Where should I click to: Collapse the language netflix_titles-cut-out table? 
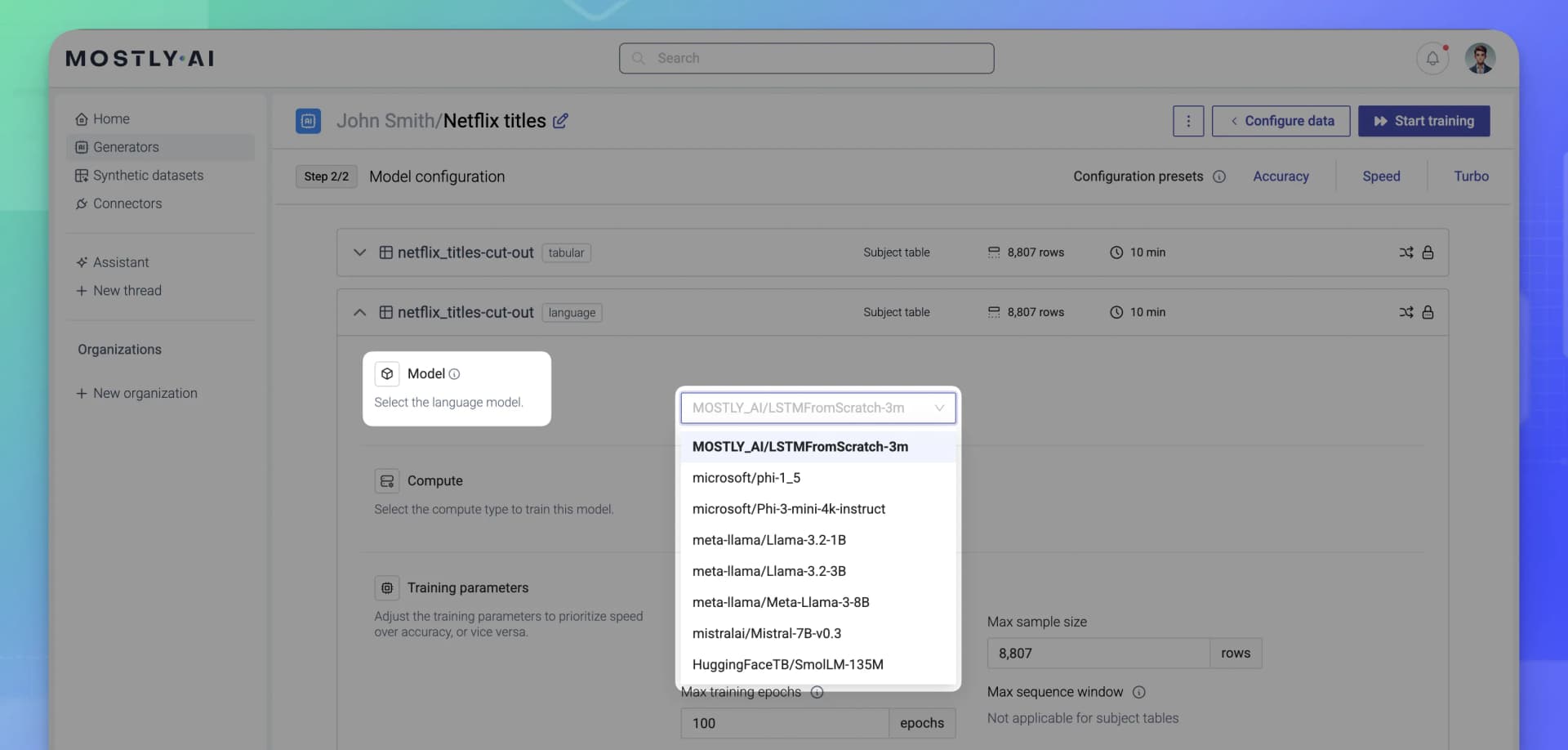click(x=359, y=312)
